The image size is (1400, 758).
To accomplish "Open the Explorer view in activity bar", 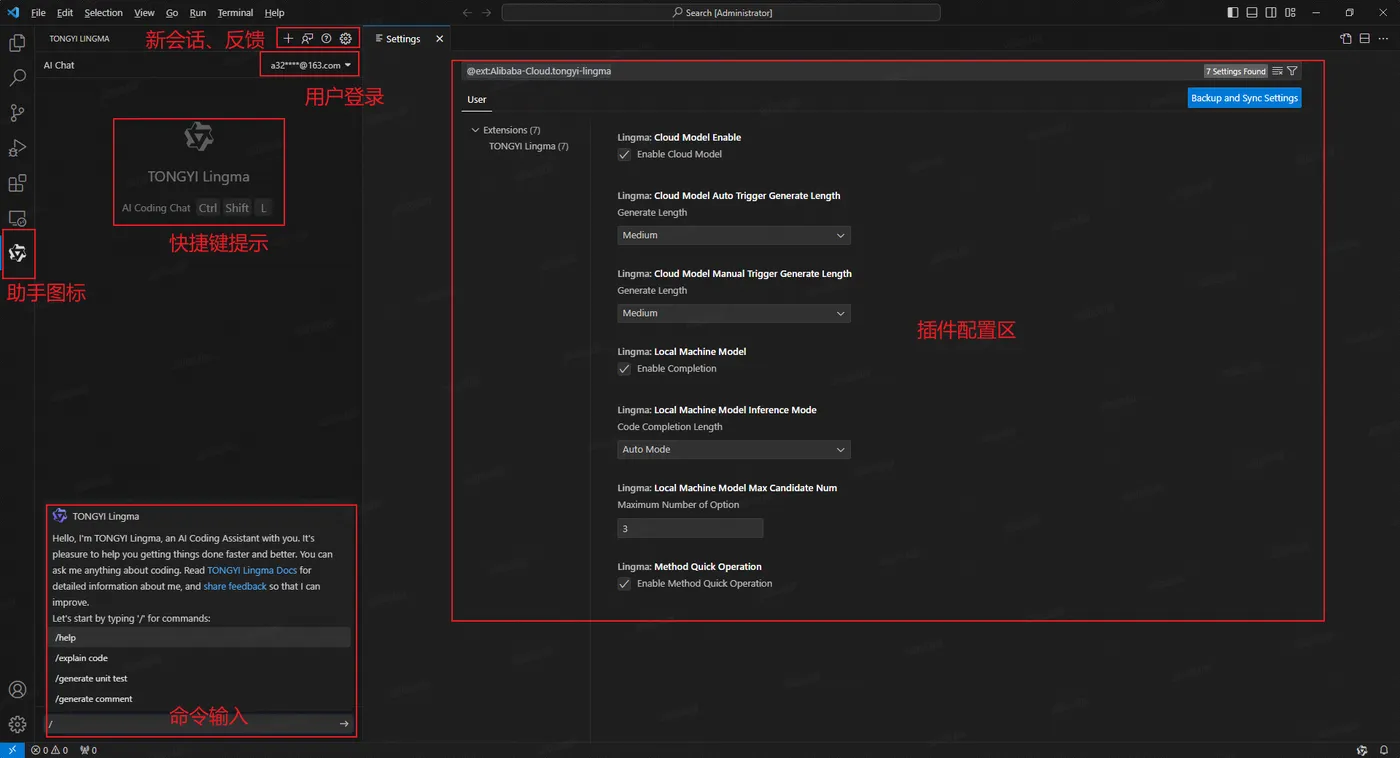I will click(17, 43).
